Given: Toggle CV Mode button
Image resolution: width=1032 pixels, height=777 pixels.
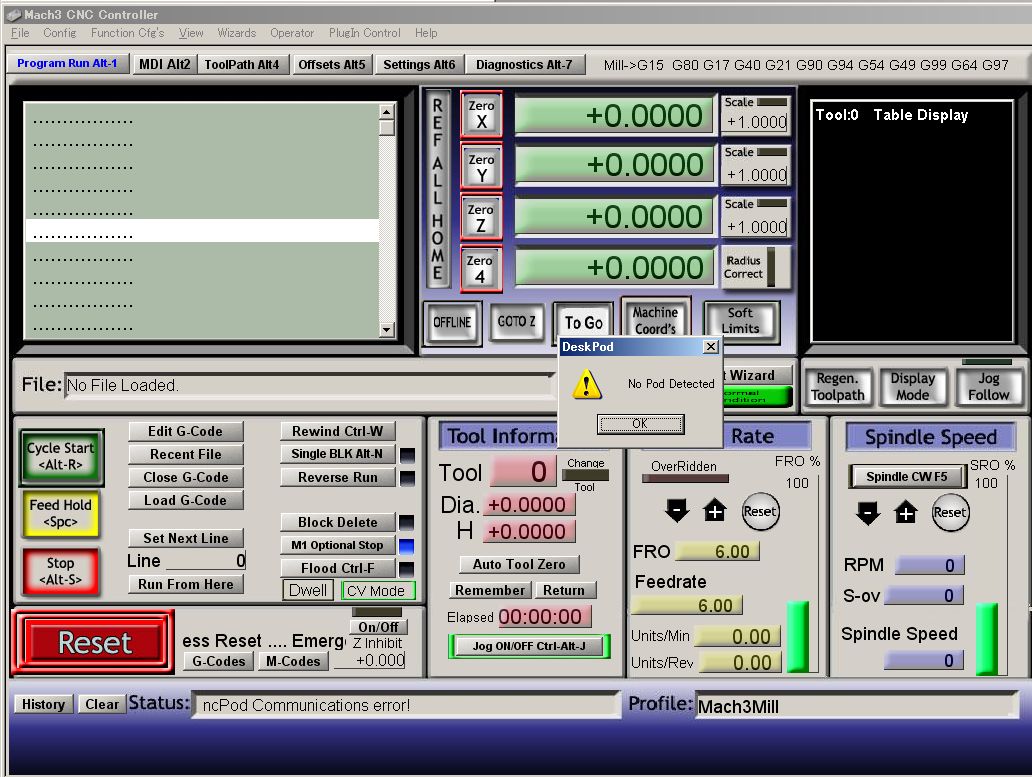Looking at the screenshot, I should coord(377,591).
